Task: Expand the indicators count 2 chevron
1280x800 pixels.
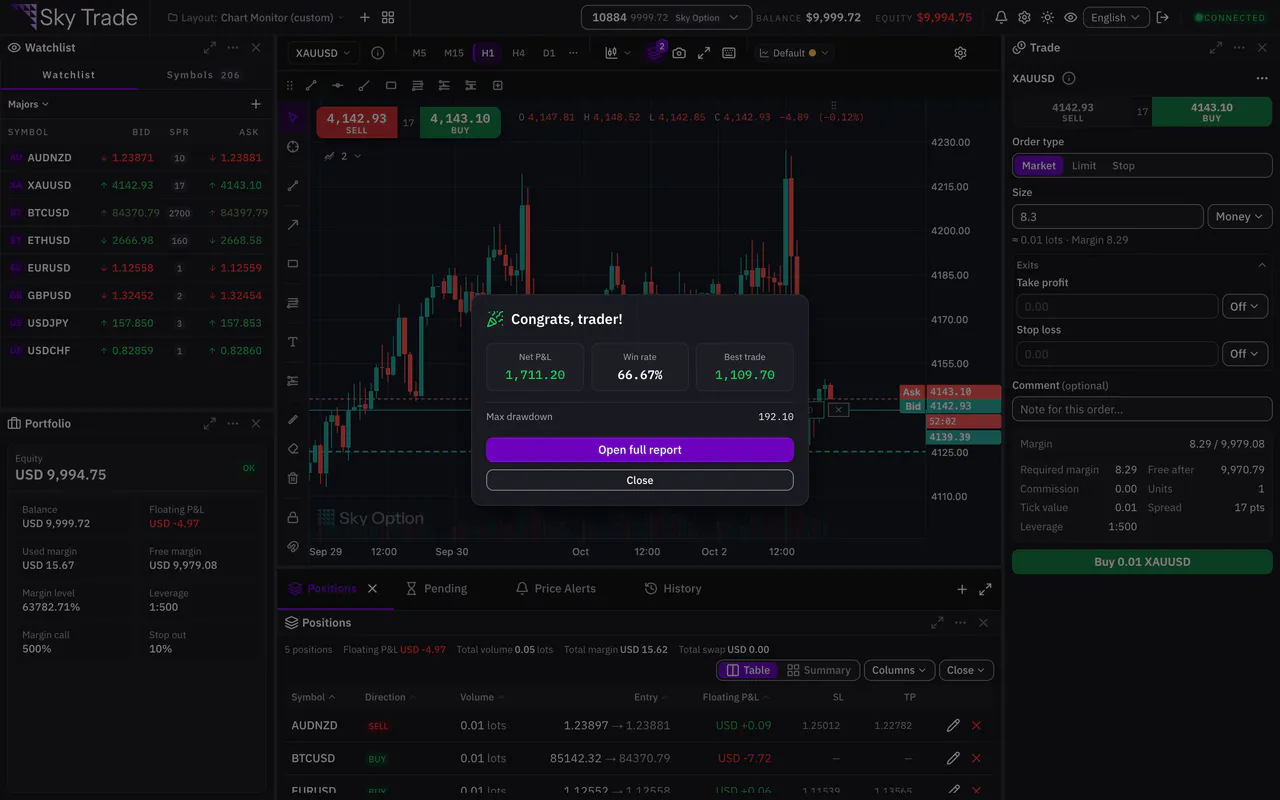Action: [x=358, y=156]
